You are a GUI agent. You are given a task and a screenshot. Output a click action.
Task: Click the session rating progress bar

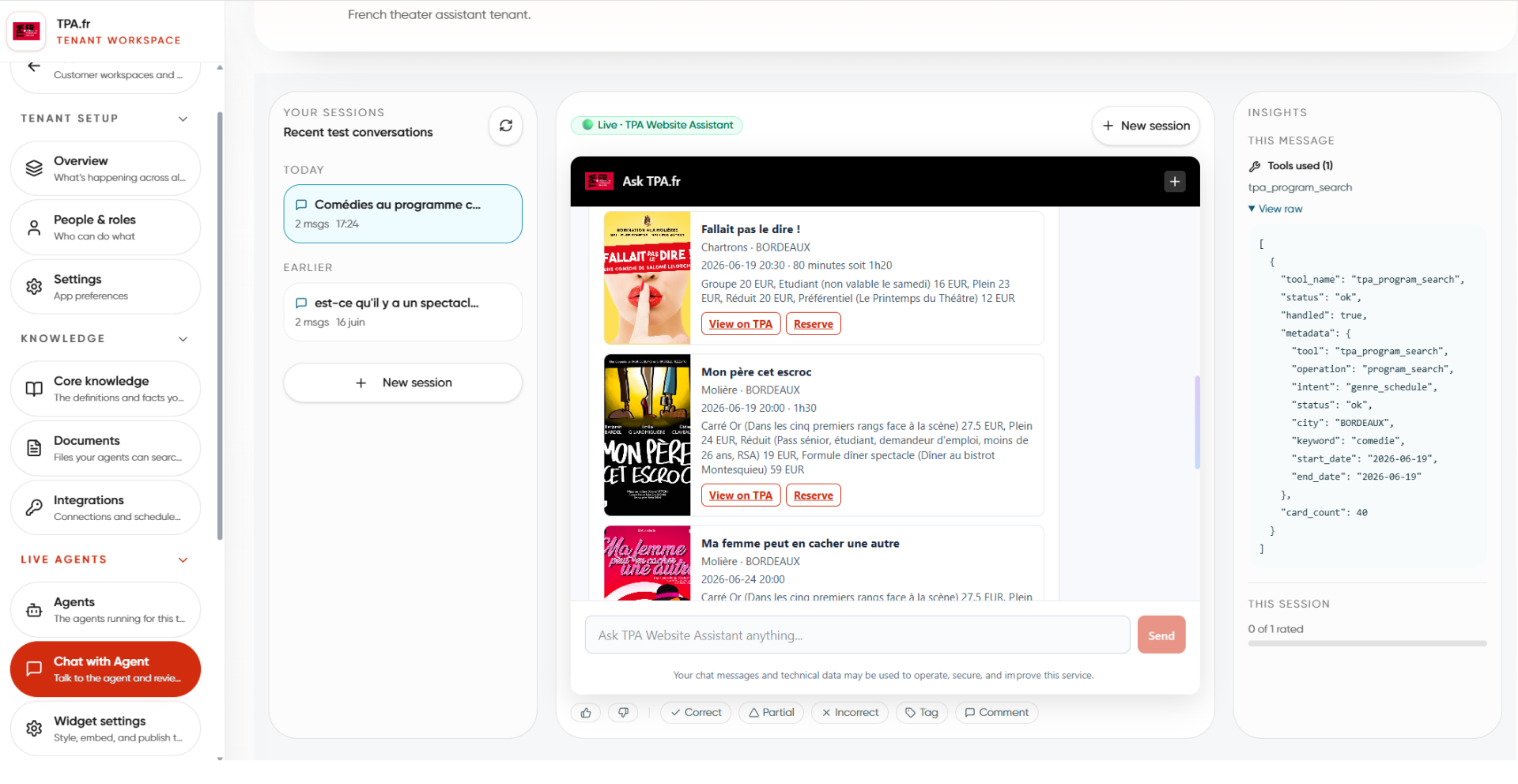(x=1367, y=644)
